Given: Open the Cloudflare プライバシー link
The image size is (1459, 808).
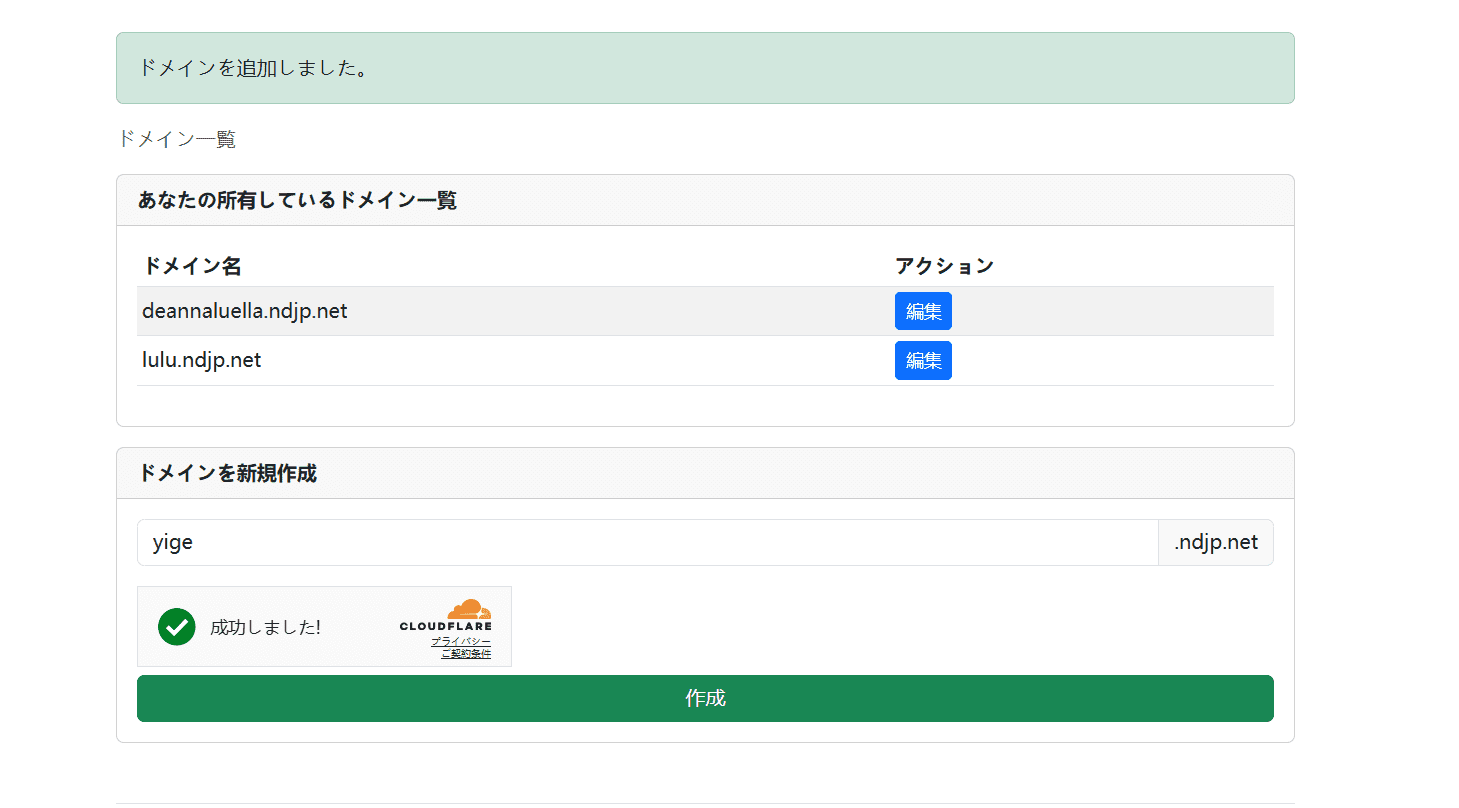Looking at the screenshot, I should 461,641.
